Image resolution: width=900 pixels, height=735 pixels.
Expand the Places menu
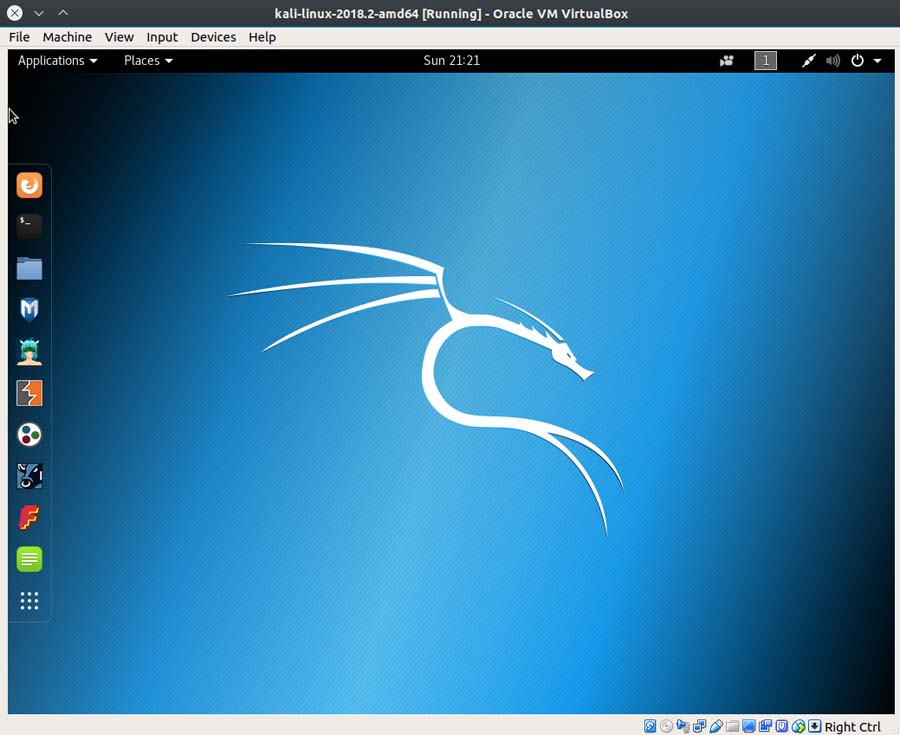(147, 61)
